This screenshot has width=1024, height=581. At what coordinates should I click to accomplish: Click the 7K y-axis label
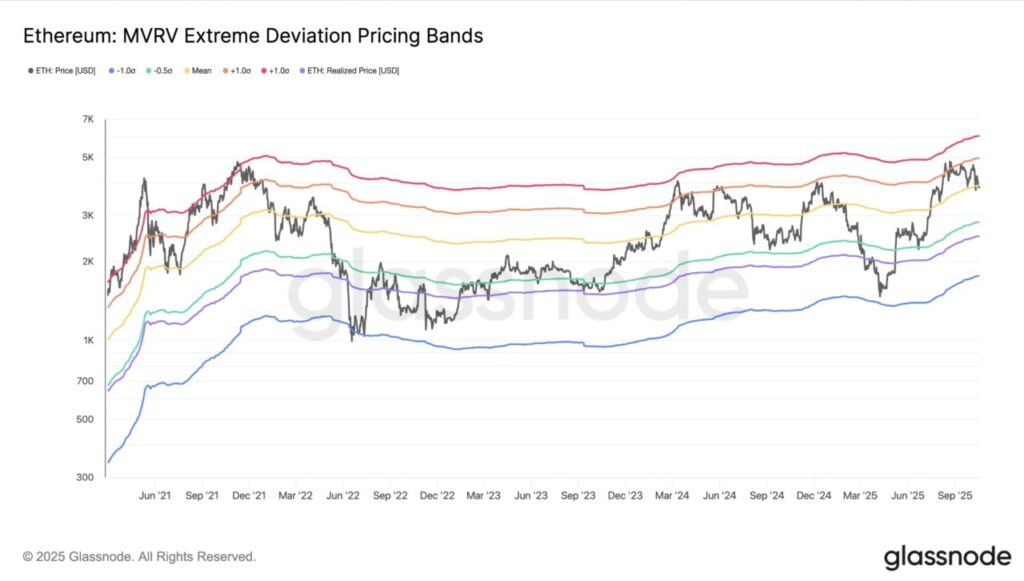87,120
